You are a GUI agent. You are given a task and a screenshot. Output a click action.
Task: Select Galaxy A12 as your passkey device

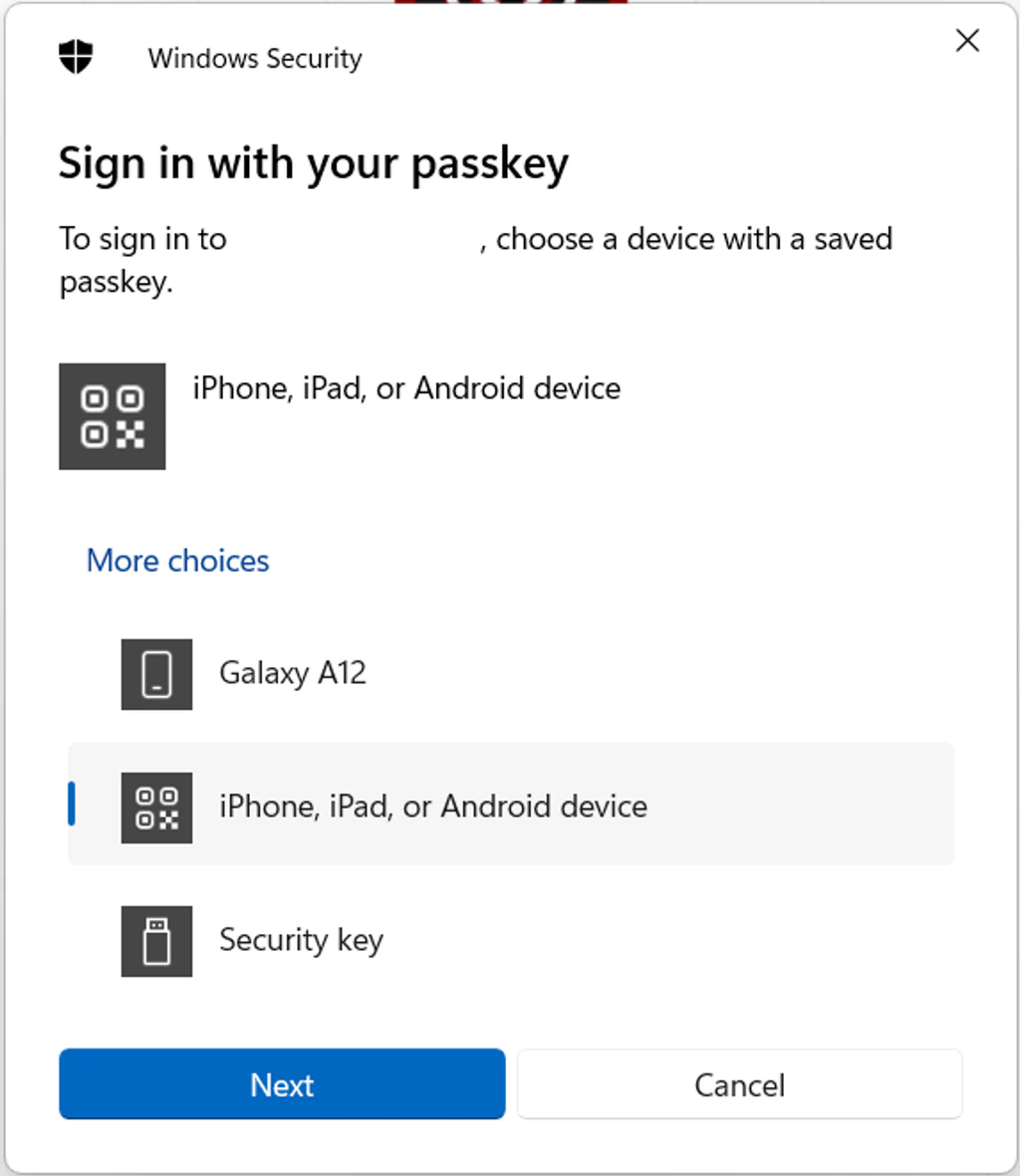point(293,674)
